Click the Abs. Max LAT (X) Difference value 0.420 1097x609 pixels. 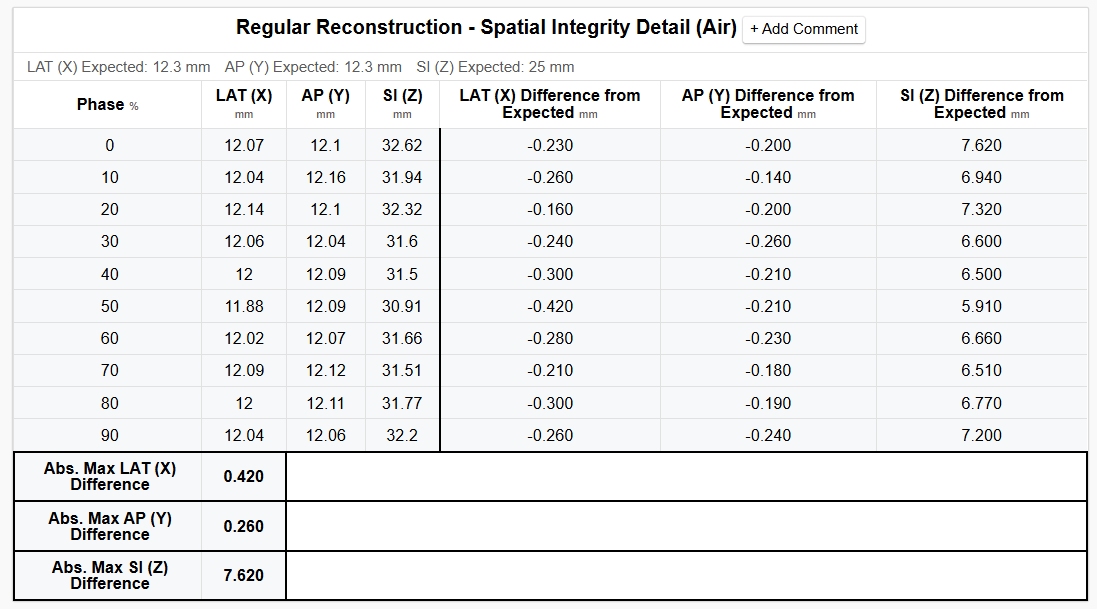[x=244, y=476]
